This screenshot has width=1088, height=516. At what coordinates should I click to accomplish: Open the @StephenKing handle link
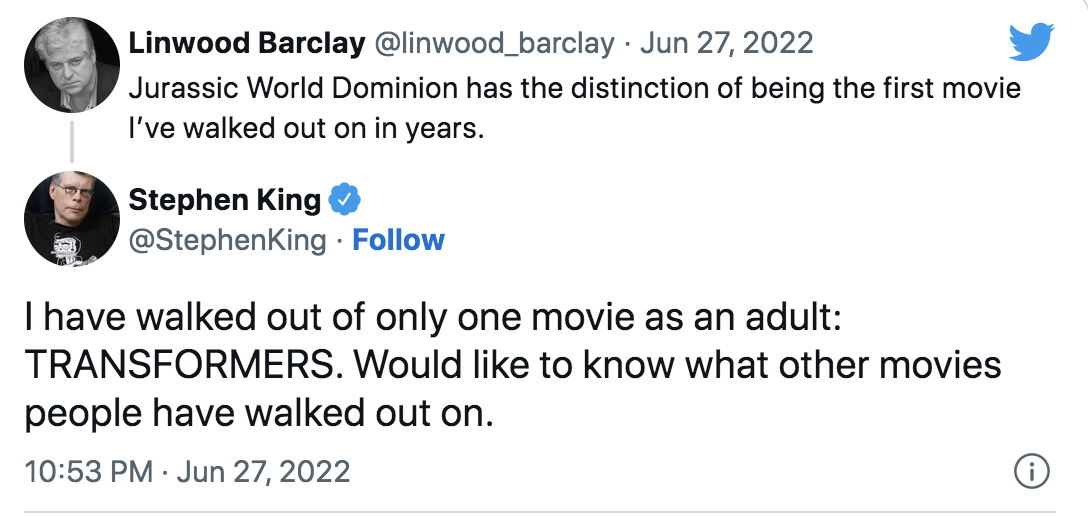click(227, 240)
